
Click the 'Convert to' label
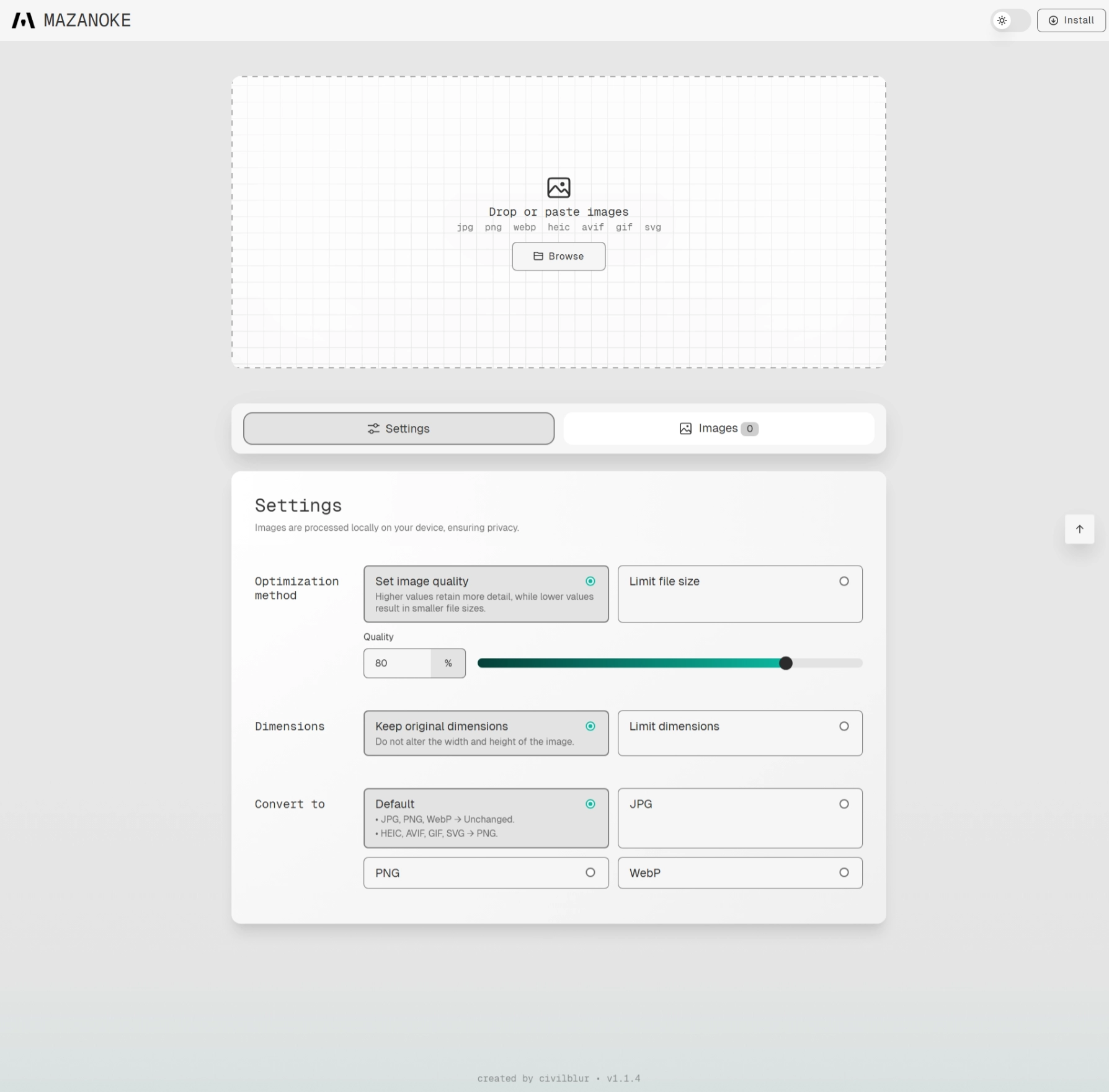tap(290, 804)
